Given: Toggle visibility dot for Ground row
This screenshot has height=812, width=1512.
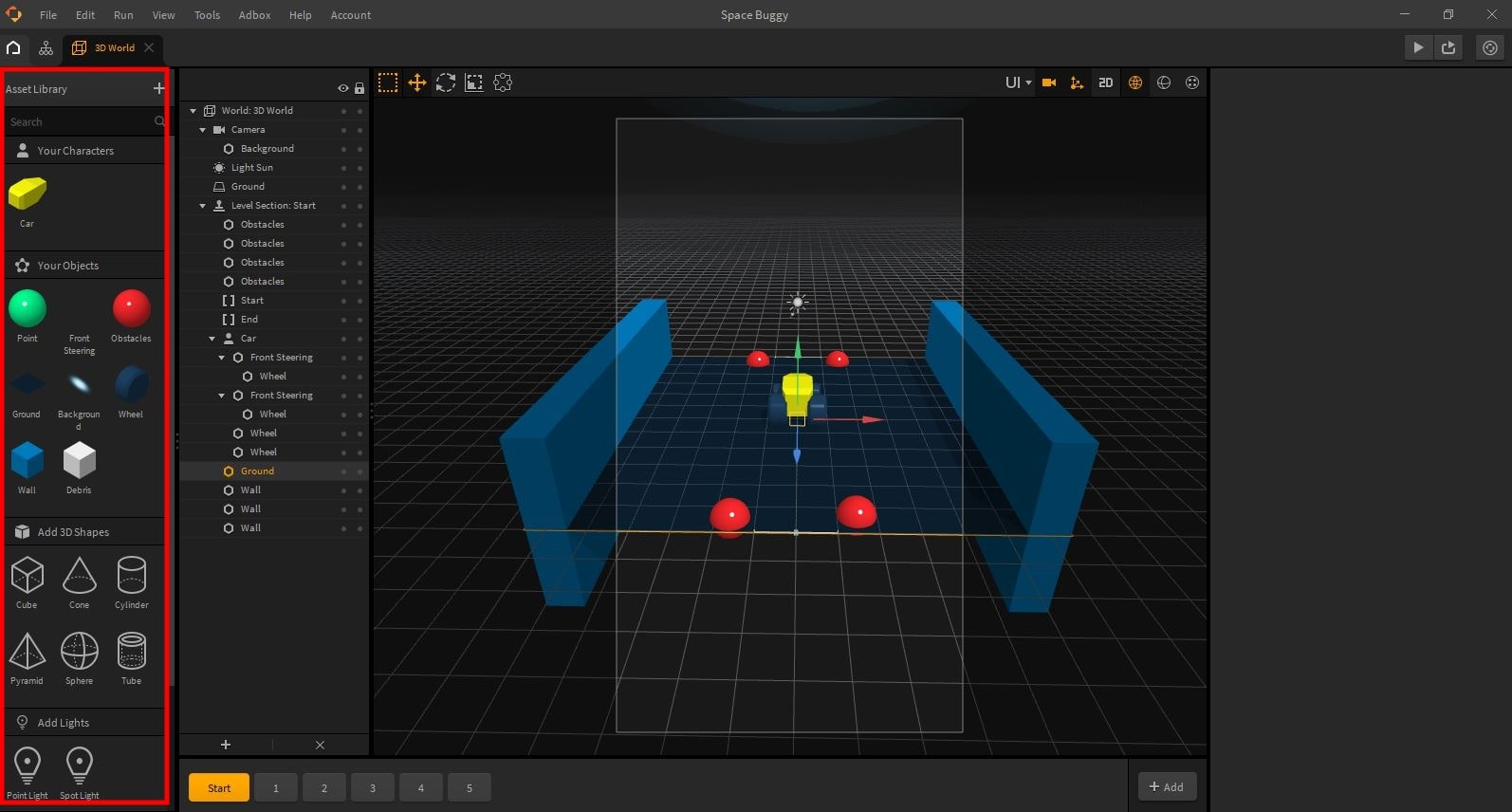Looking at the screenshot, I should 343,187.
